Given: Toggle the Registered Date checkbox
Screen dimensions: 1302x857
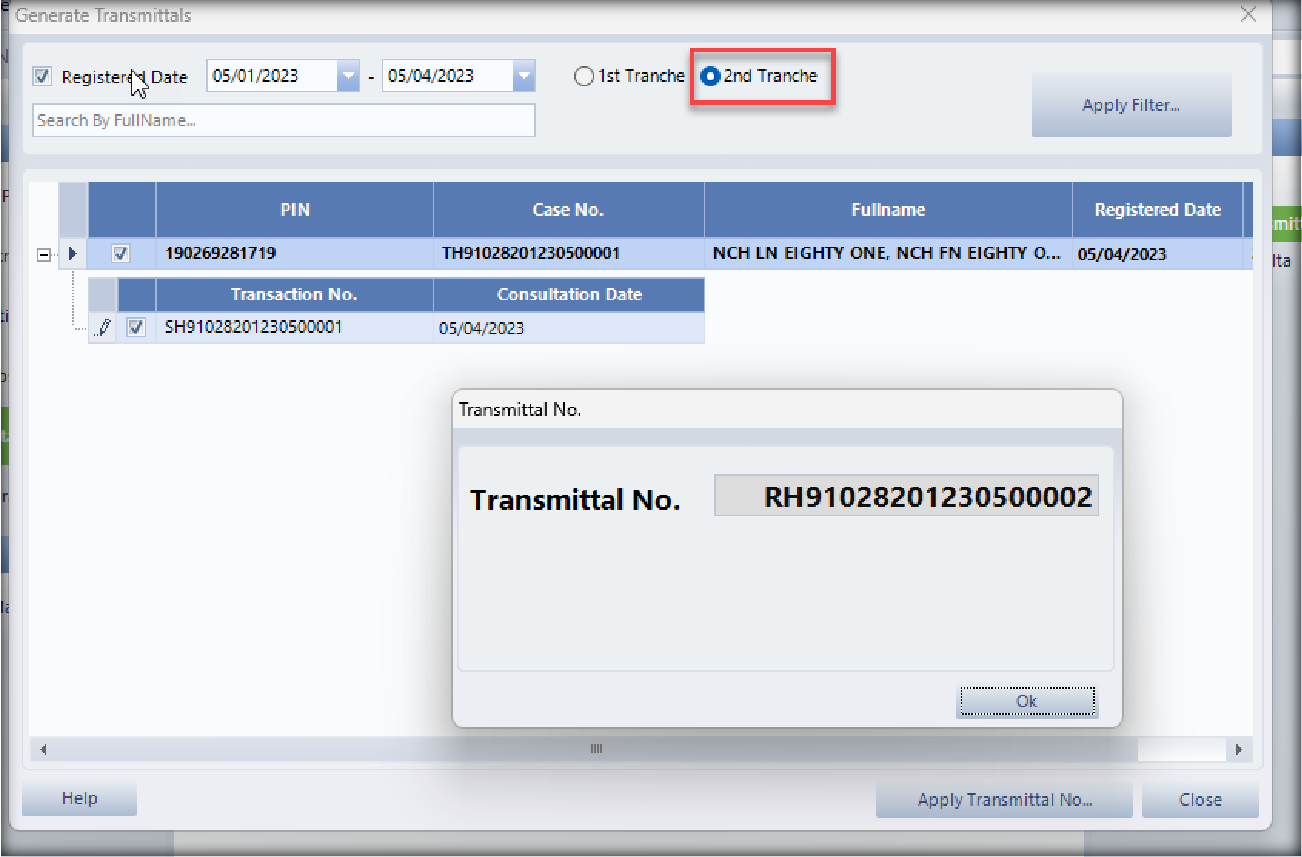Looking at the screenshot, I should point(42,76).
